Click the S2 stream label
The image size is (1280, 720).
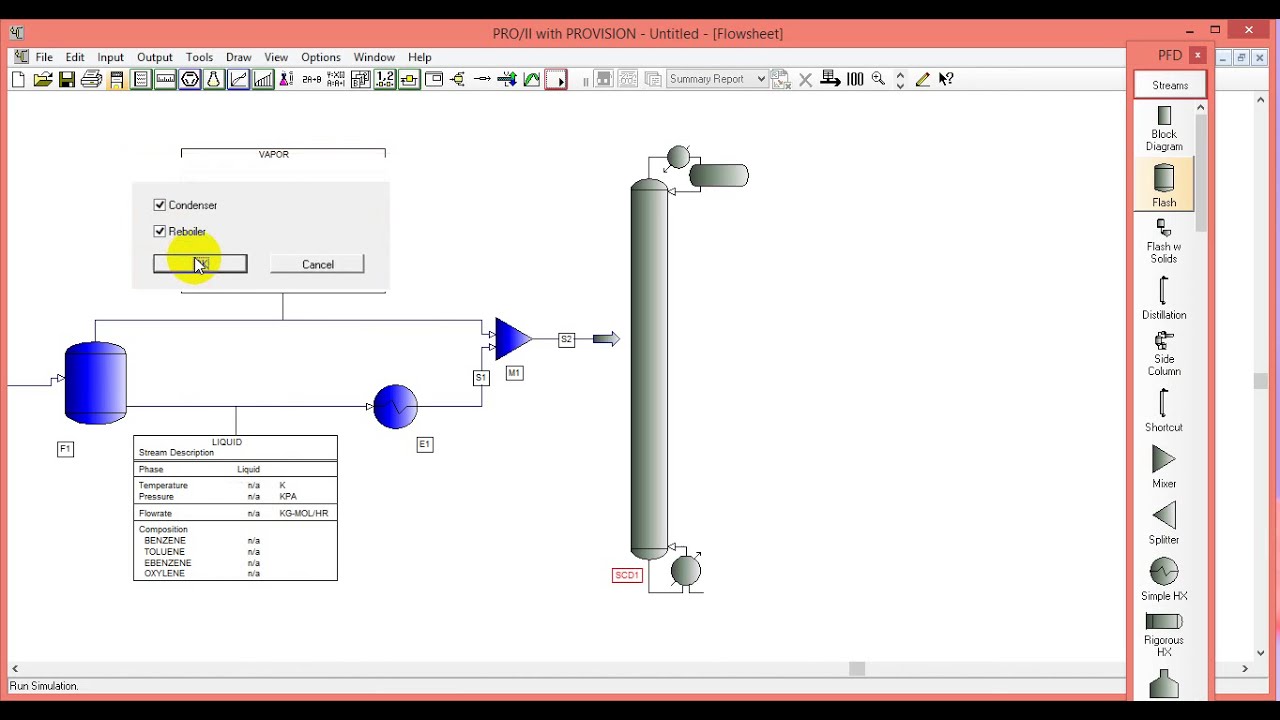[566, 340]
